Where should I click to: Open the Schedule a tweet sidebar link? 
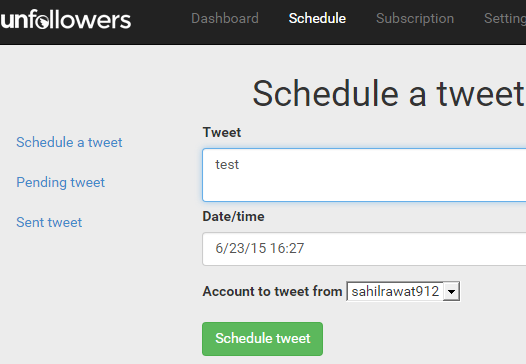pyautogui.click(x=69, y=142)
